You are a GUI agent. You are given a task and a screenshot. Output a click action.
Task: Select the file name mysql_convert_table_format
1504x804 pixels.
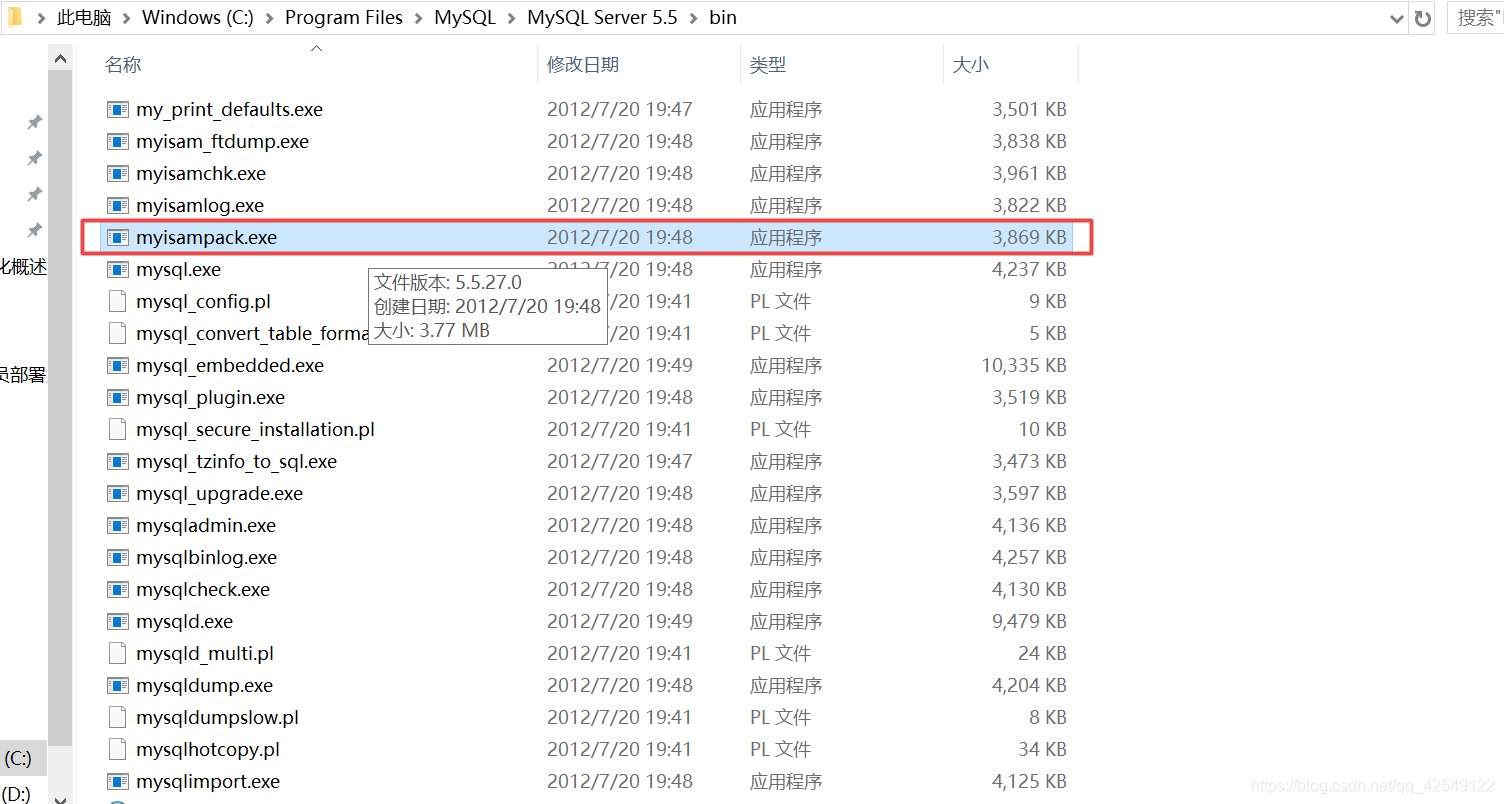[252, 334]
